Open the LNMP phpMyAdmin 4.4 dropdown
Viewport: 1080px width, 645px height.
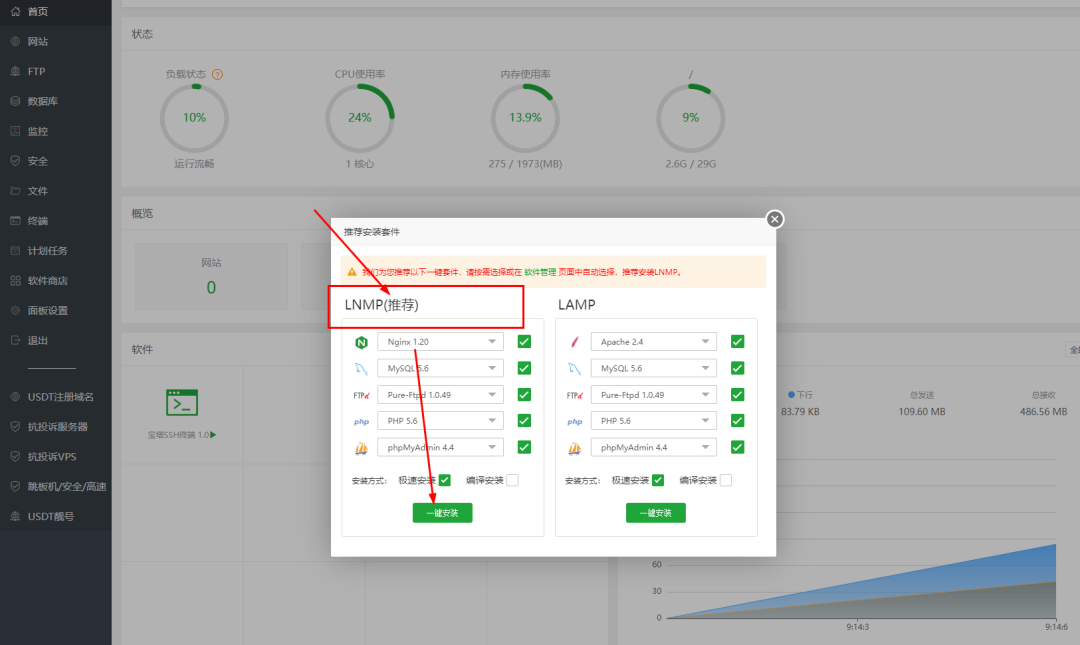[440, 447]
